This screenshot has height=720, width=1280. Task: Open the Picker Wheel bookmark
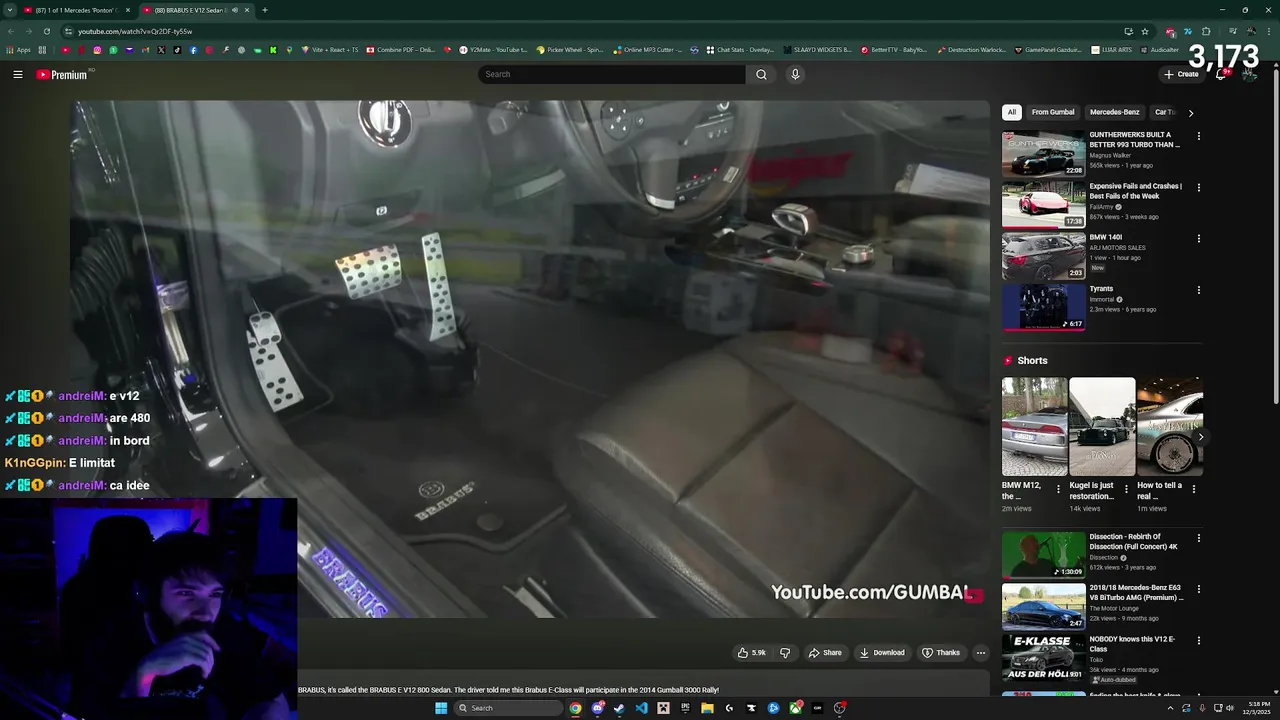tap(570, 50)
